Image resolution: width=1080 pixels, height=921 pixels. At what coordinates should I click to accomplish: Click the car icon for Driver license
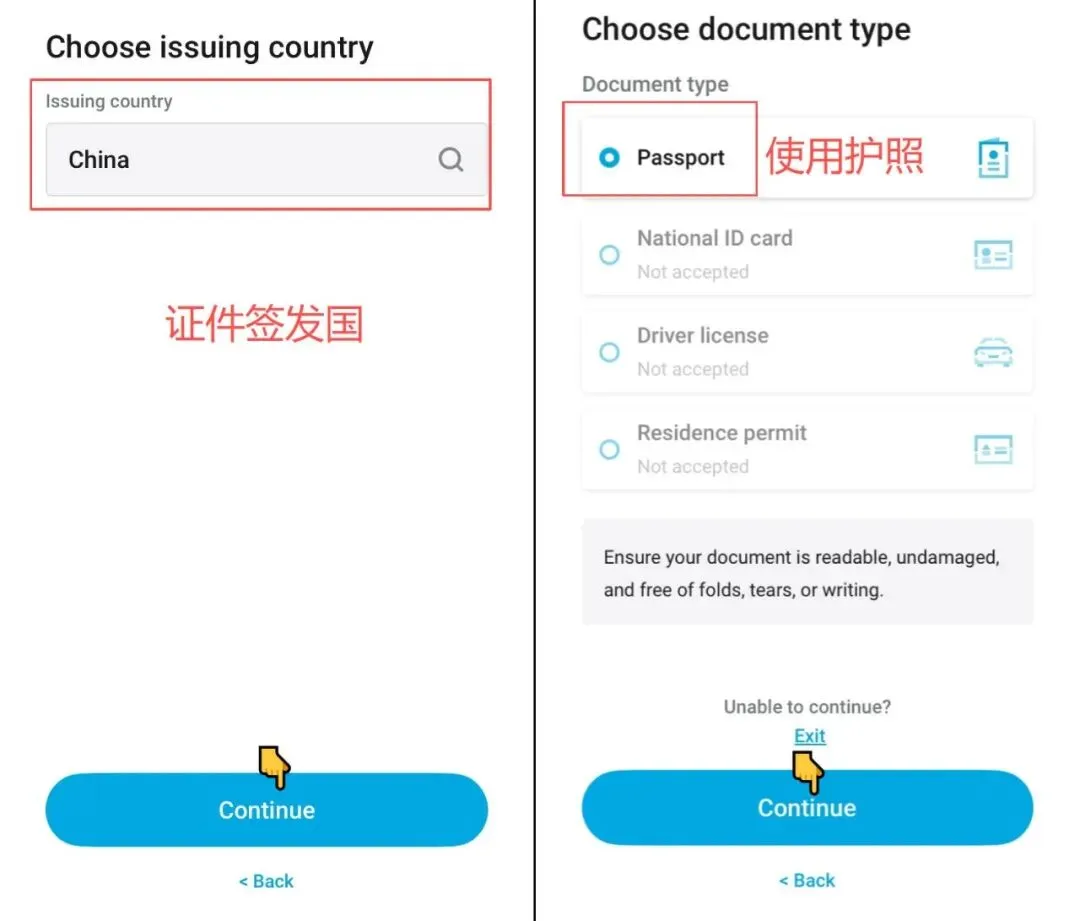[x=993, y=352]
